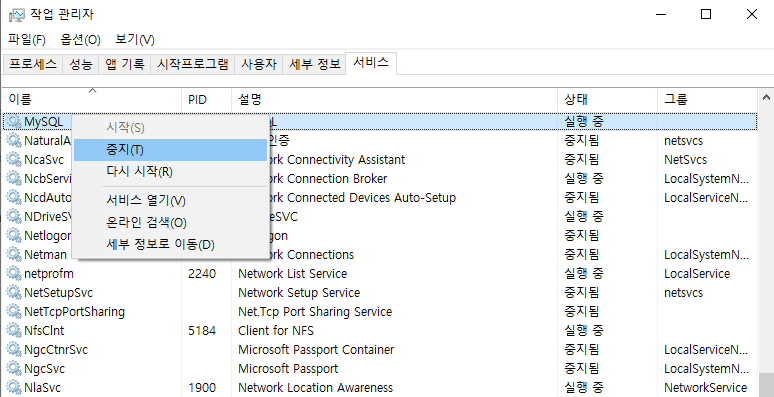This screenshot has height=397, width=774.
Task: Select the netprofm service name
Action: tap(49, 273)
